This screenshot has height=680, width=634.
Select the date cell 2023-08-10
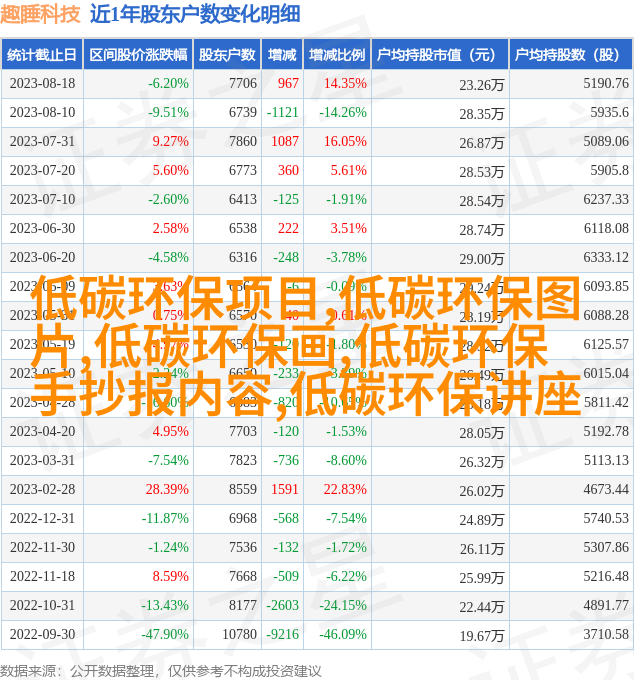coord(42,112)
